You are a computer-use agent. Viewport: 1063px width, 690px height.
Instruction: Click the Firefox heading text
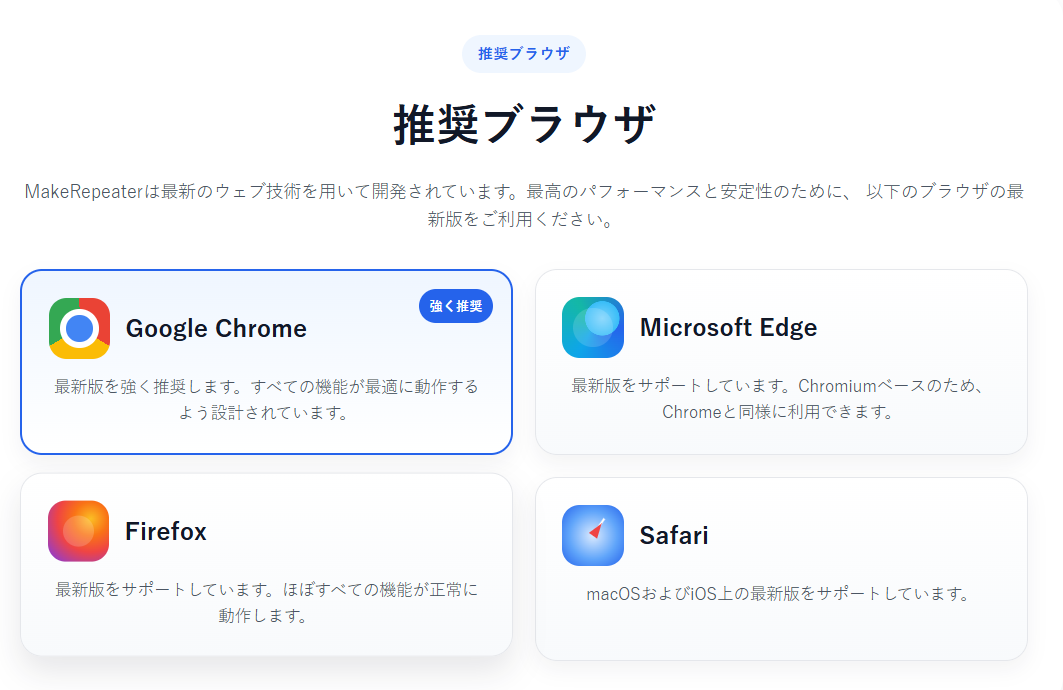[x=165, y=530]
